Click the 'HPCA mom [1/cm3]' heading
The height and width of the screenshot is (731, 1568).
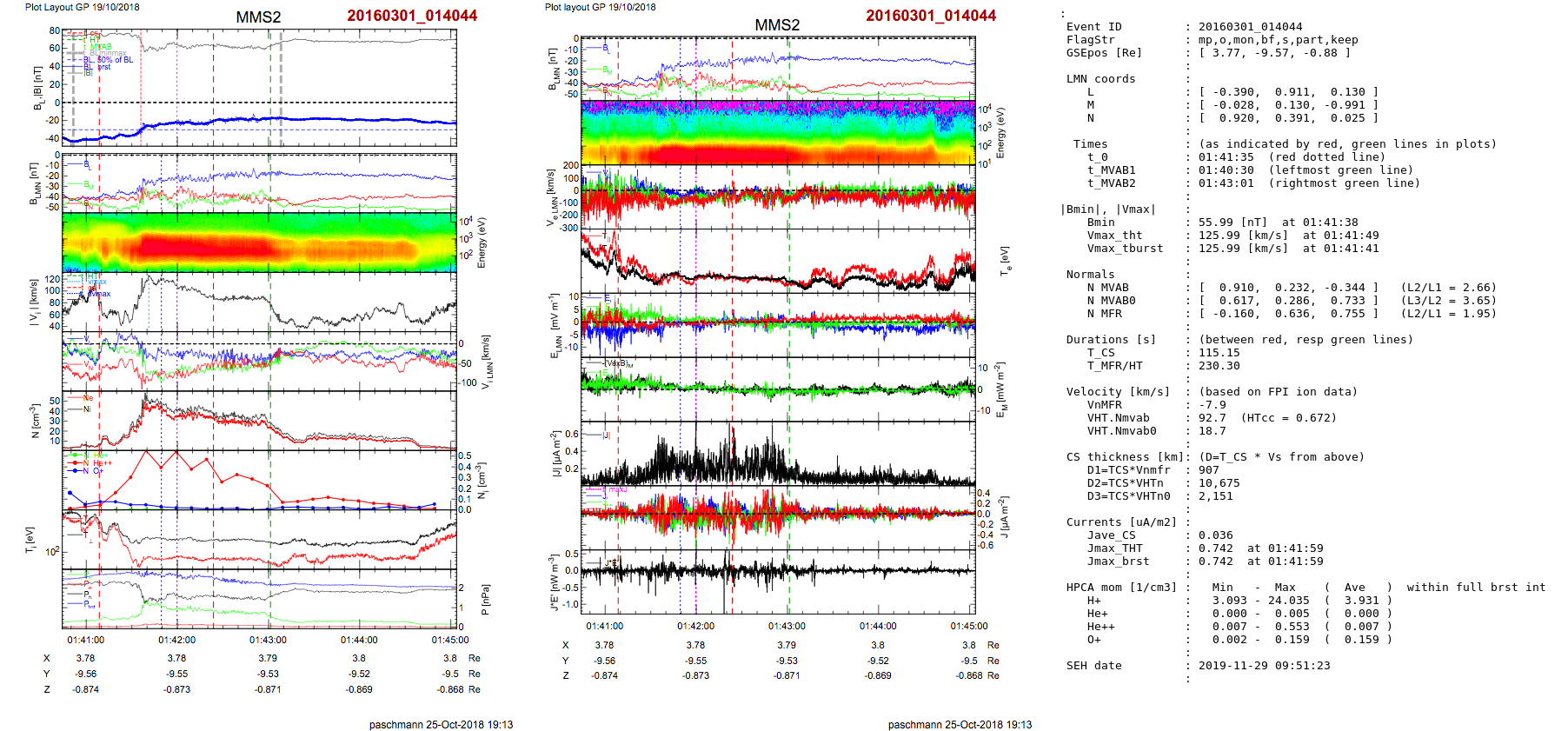(1121, 588)
